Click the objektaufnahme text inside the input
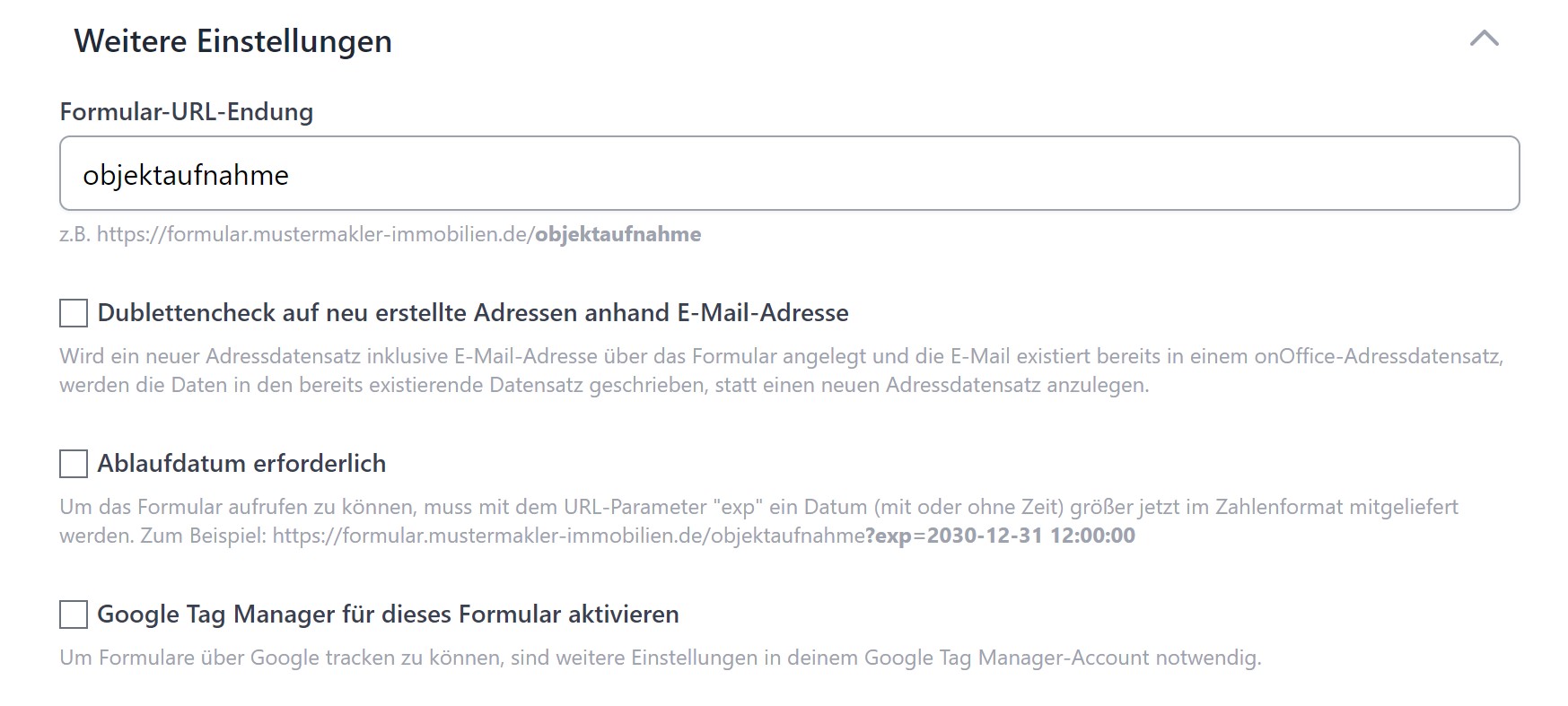Image resolution: width=1568 pixels, height=706 pixels. [186, 175]
